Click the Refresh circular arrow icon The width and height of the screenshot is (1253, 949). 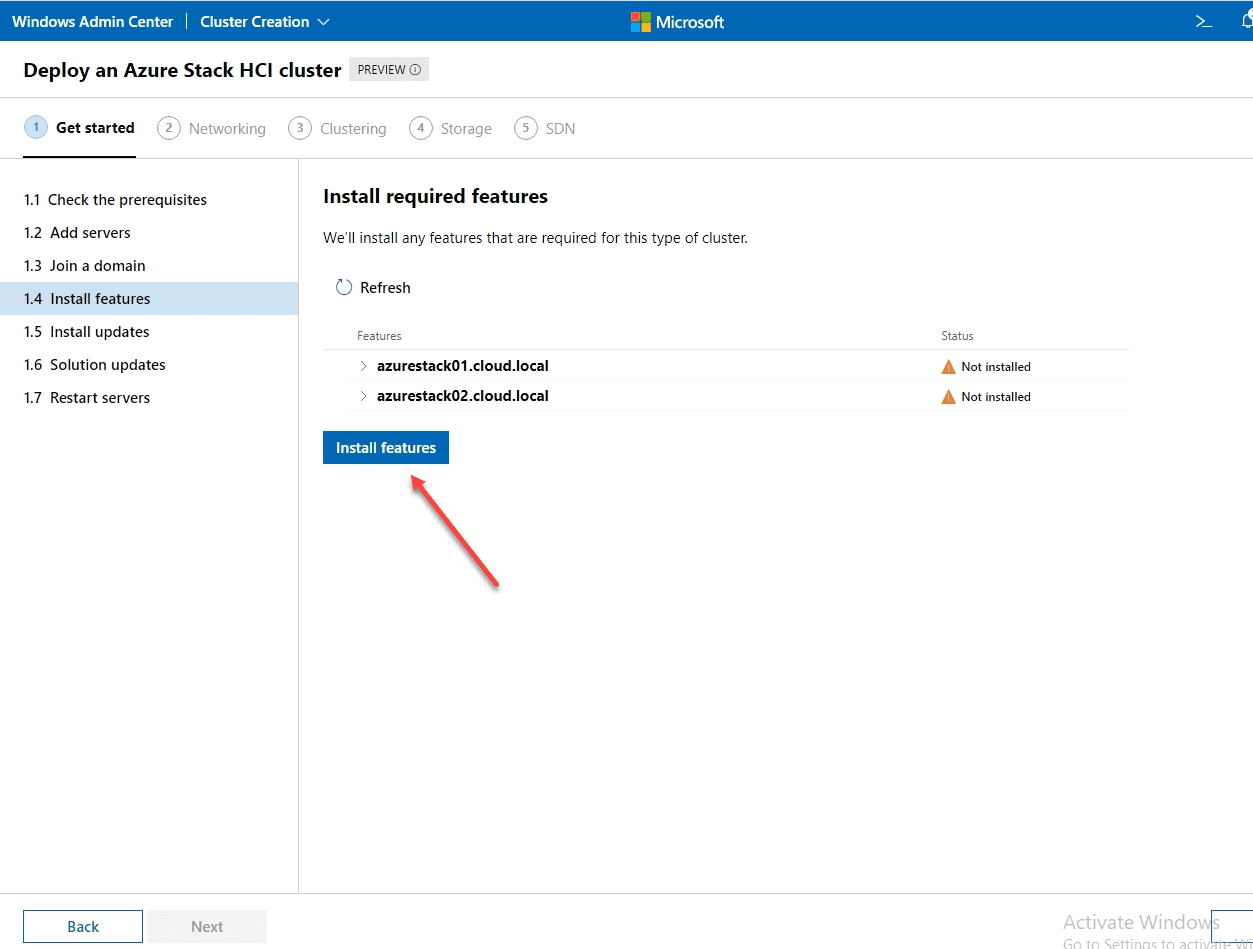tap(344, 288)
